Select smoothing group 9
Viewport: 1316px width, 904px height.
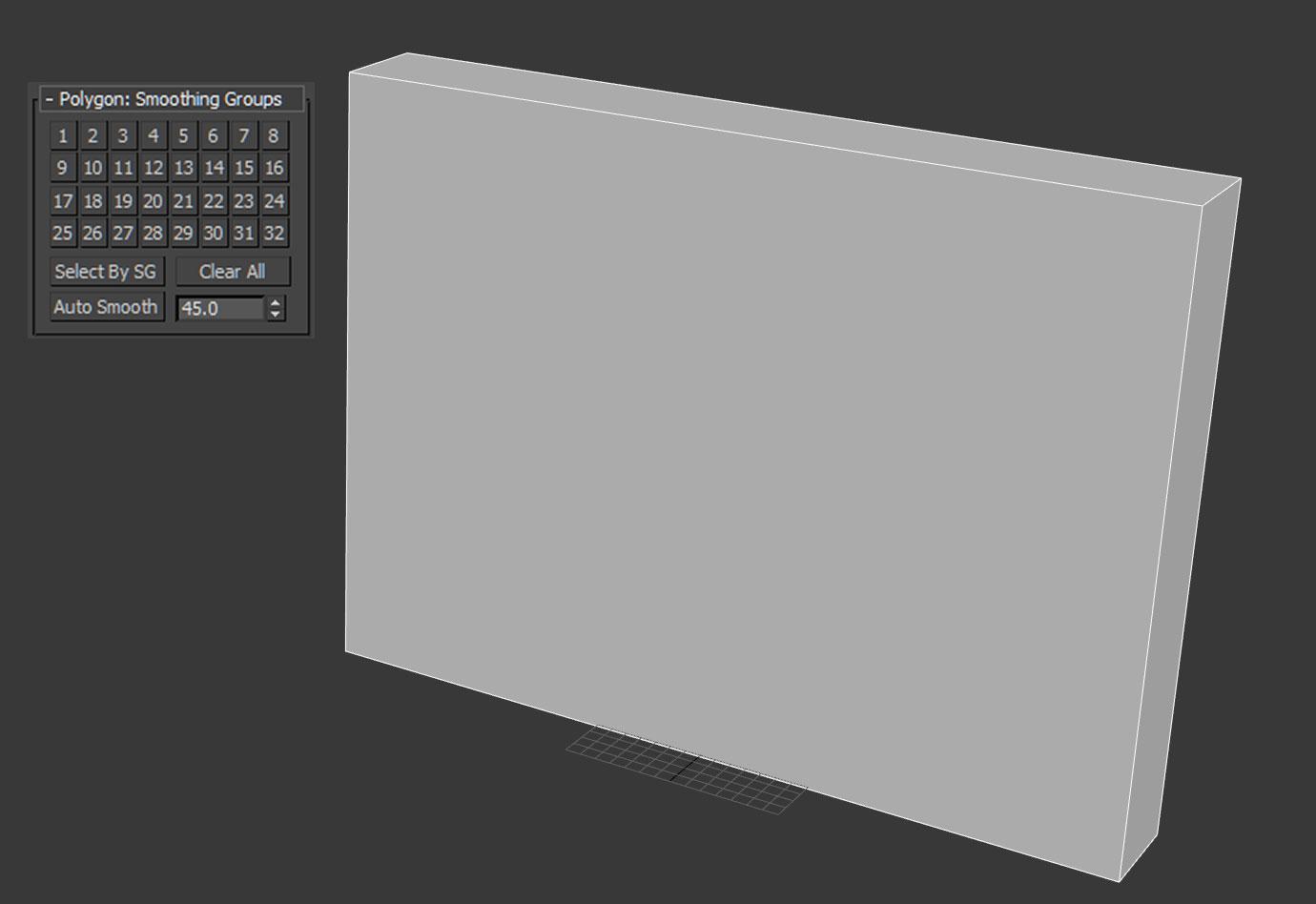point(62,169)
